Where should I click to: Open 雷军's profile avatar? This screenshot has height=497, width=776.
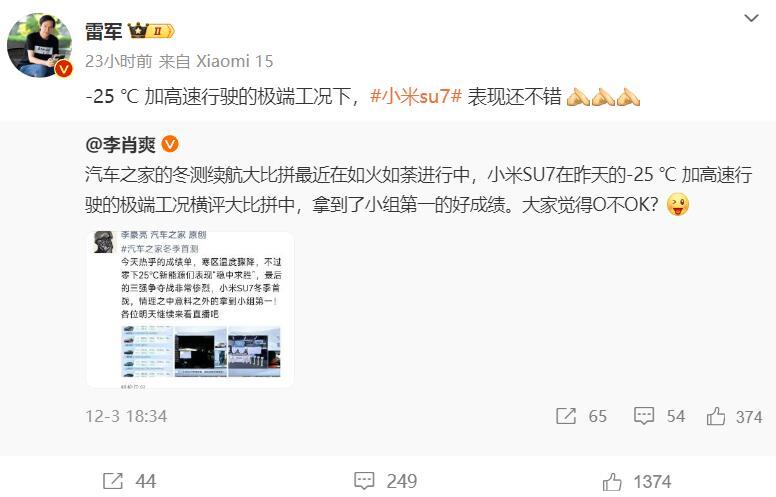[x=40, y=45]
